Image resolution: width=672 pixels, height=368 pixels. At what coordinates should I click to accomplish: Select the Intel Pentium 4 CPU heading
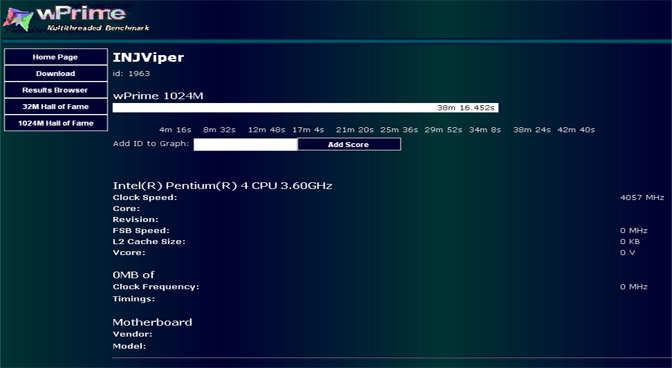[222, 185]
